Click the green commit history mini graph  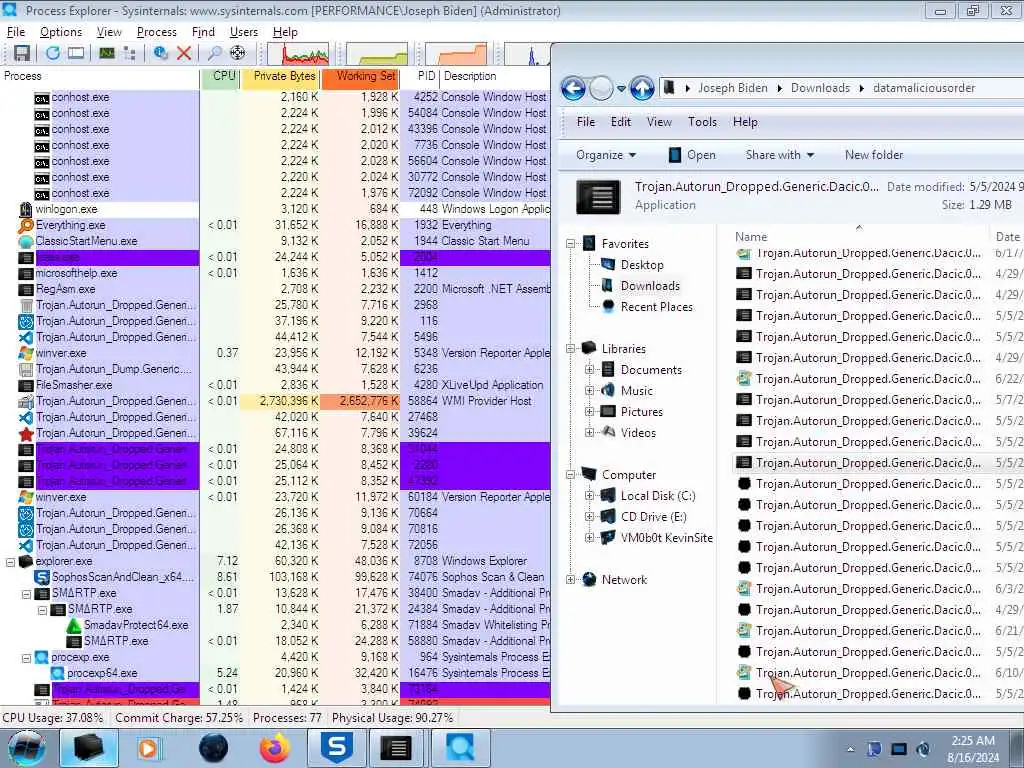pyautogui.click(x=377, y=54)
